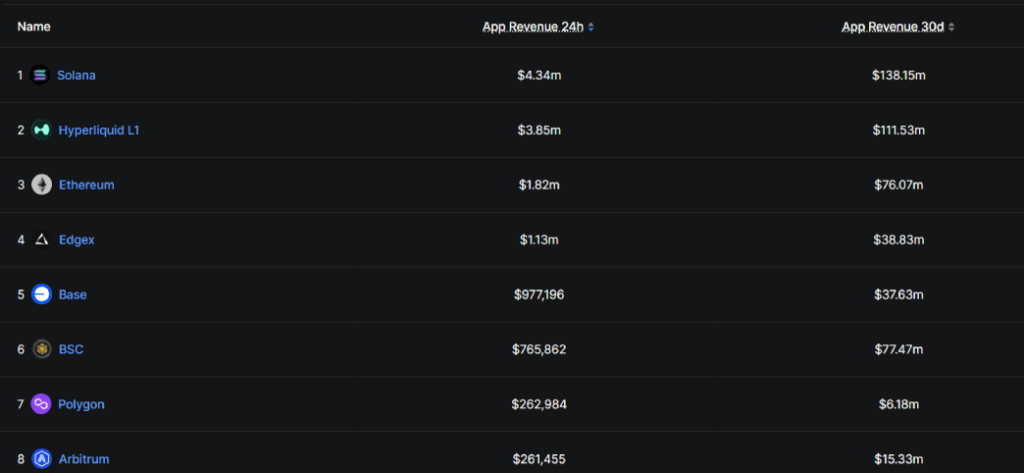Click the BSC chain logo icon
1024x473 pixels.
[41, 349]
